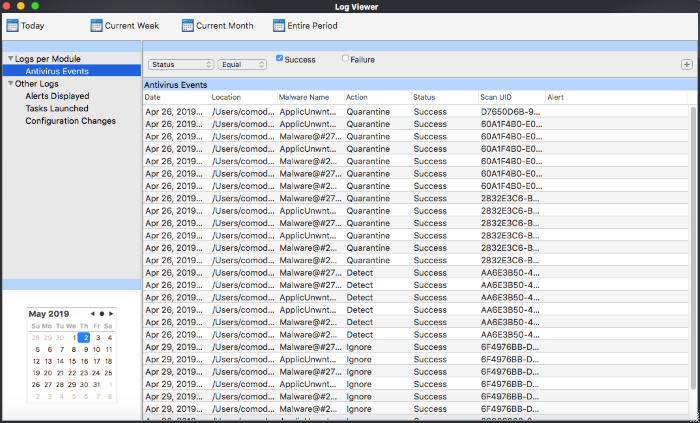Open the Status filter dropdown
This screenshot has height=423, width=700.
[x=181, y=65]
